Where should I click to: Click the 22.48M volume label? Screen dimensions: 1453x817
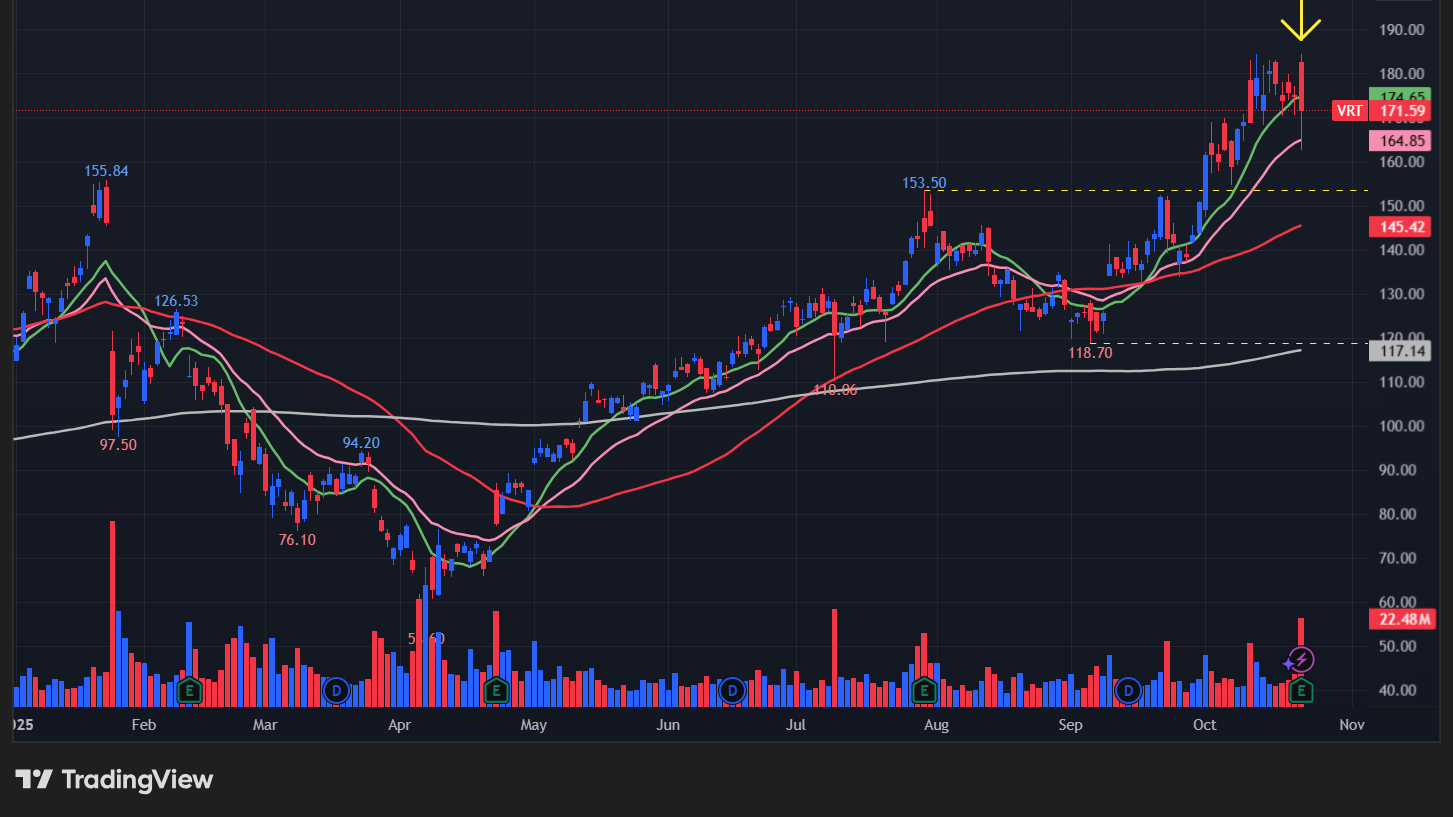(x=1401, y=620)
